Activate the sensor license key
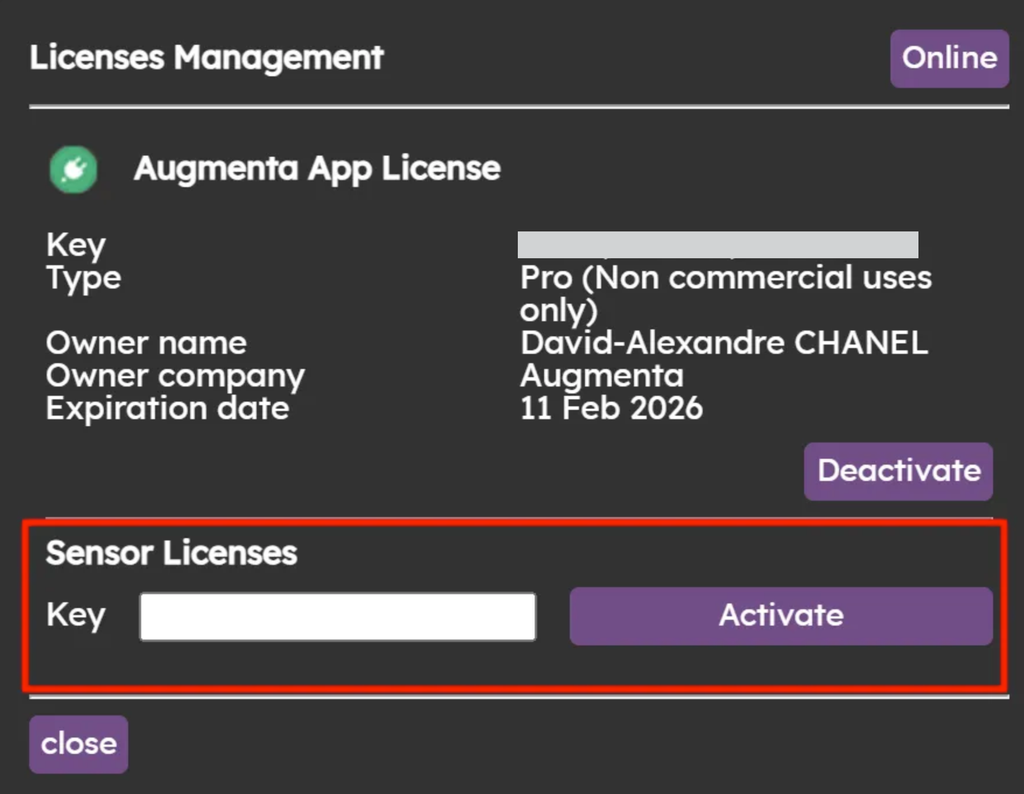1024x794 pixels. (x=781, y=616)
